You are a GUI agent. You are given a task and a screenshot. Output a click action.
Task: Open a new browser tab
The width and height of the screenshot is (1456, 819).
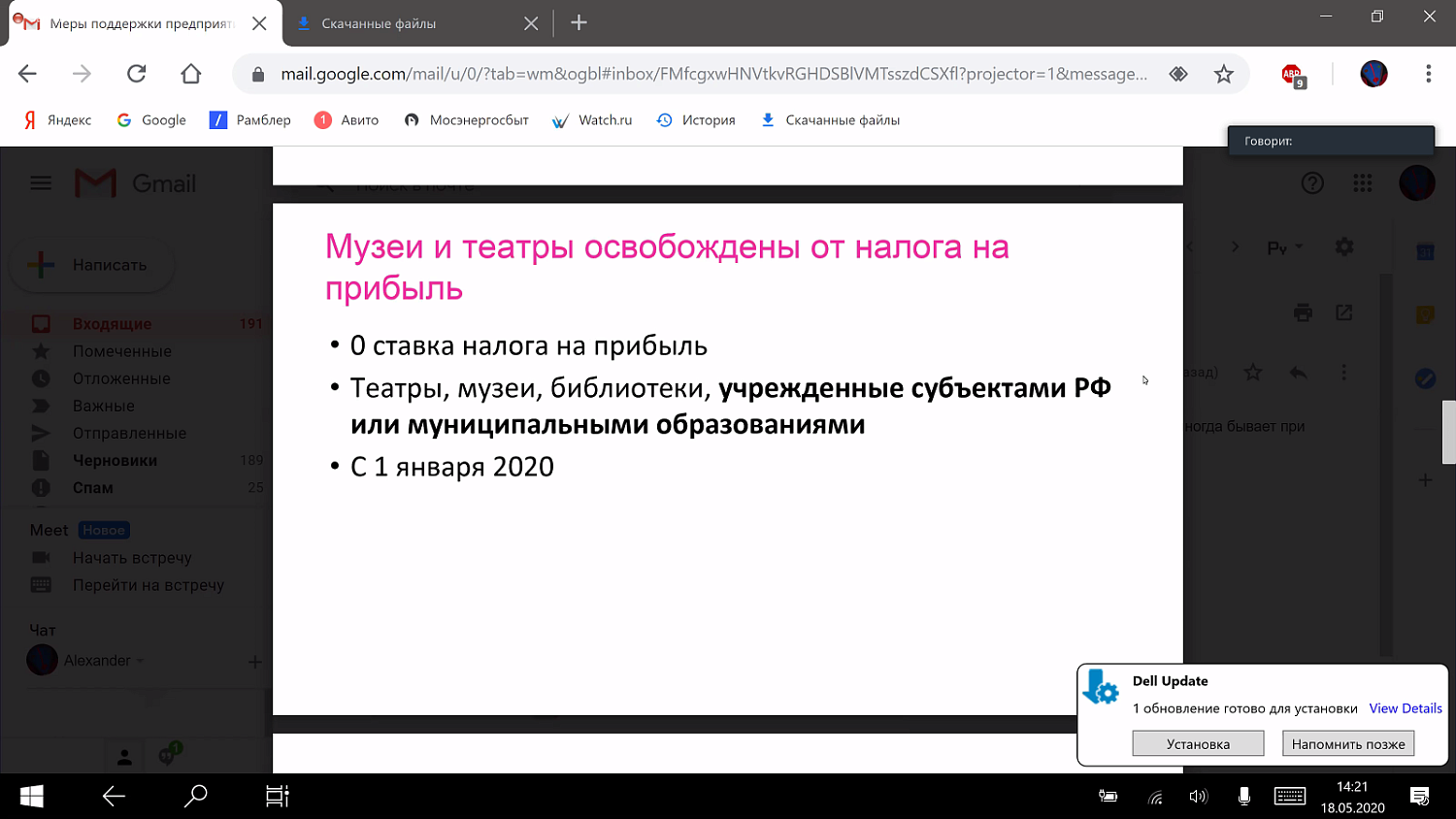(x=579, y=22)
